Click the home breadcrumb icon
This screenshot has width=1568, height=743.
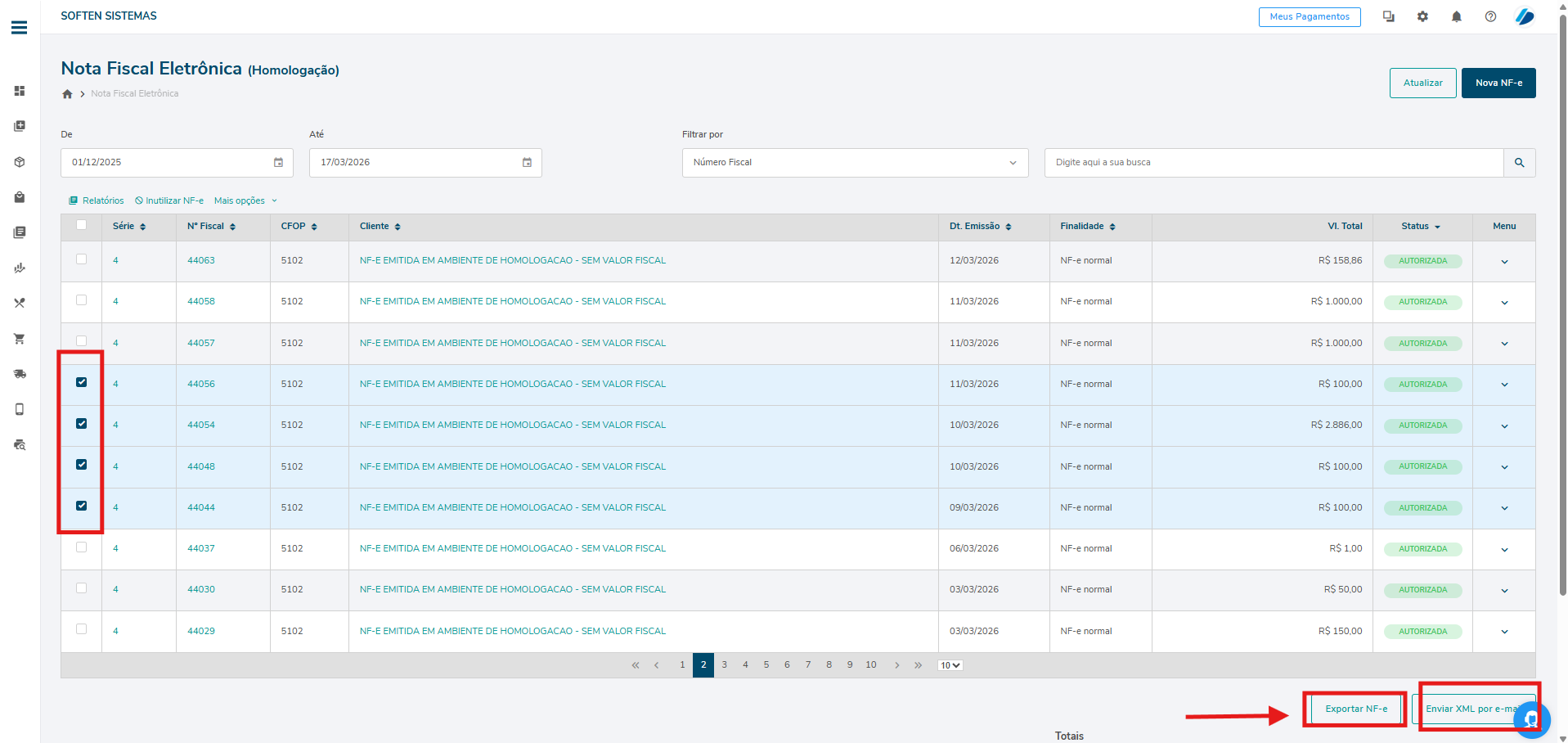click(x=67, y=94)
